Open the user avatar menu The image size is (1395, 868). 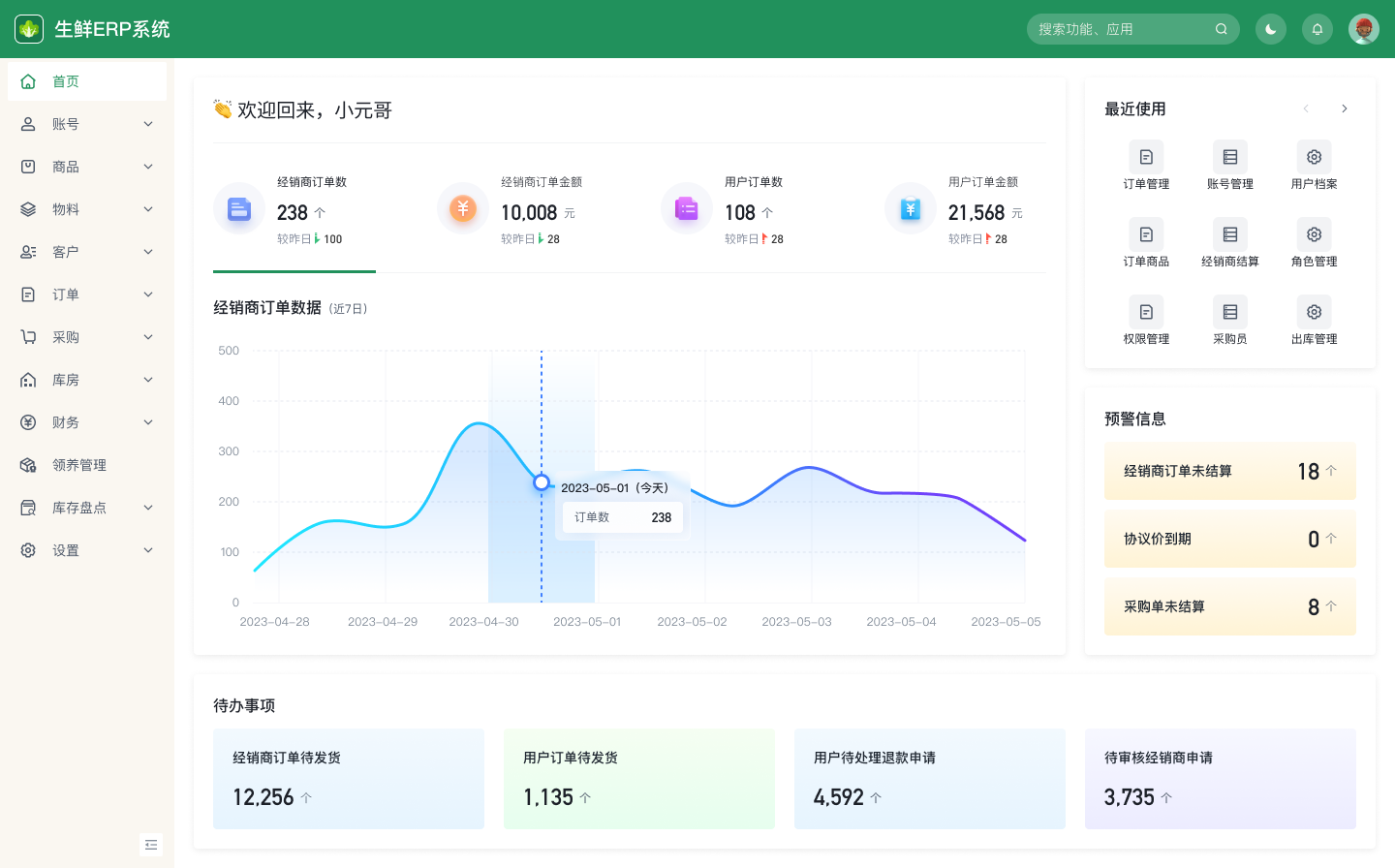[x=1364, y=29]
